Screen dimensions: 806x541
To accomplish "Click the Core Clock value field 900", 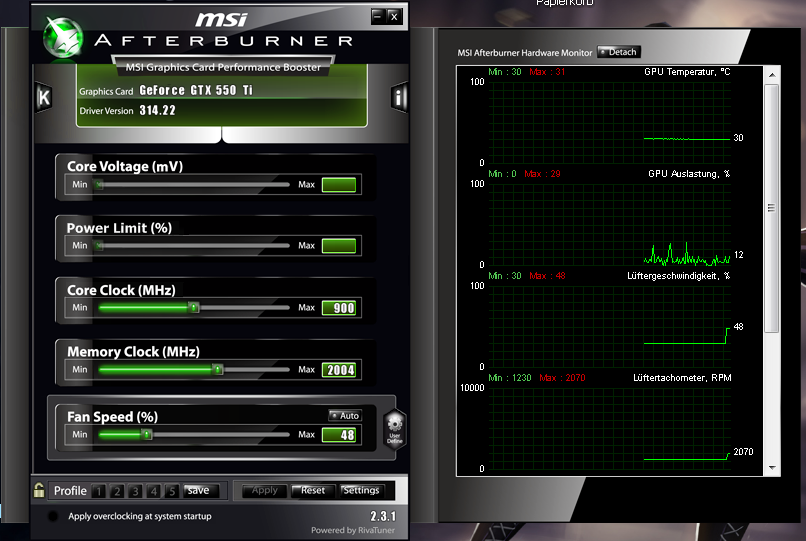I will [339, 308].
